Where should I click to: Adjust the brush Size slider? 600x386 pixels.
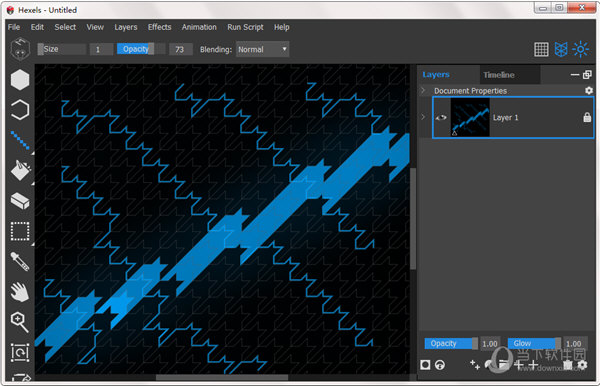pos(62,49)
